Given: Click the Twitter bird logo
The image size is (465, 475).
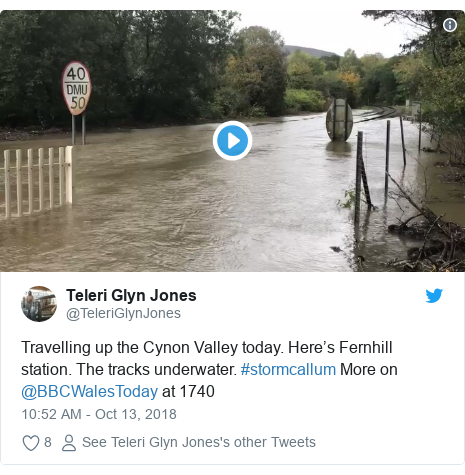Looking at the screenshot, I should [434, 296].
